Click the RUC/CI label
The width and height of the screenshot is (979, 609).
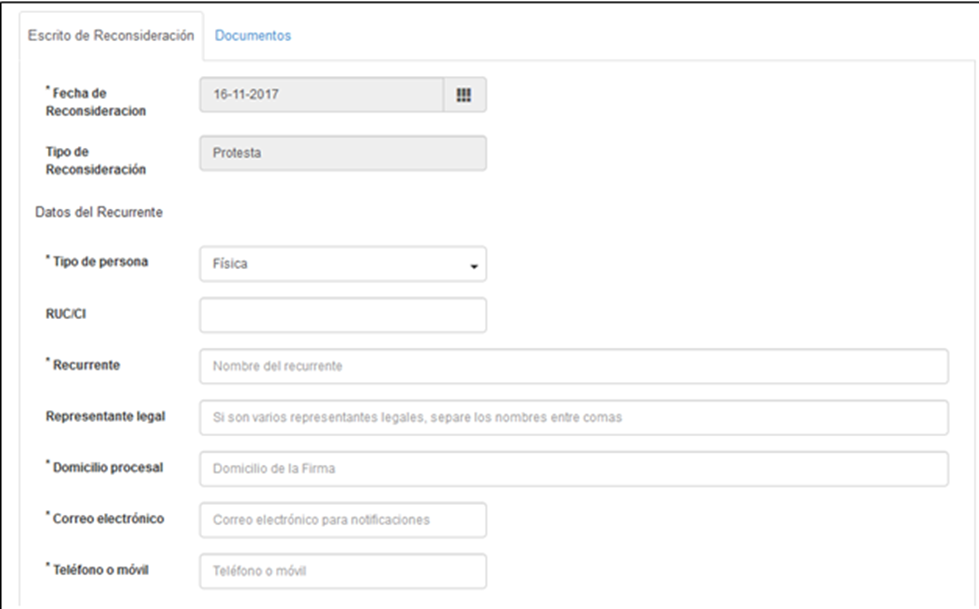click(x=66, y=314)
